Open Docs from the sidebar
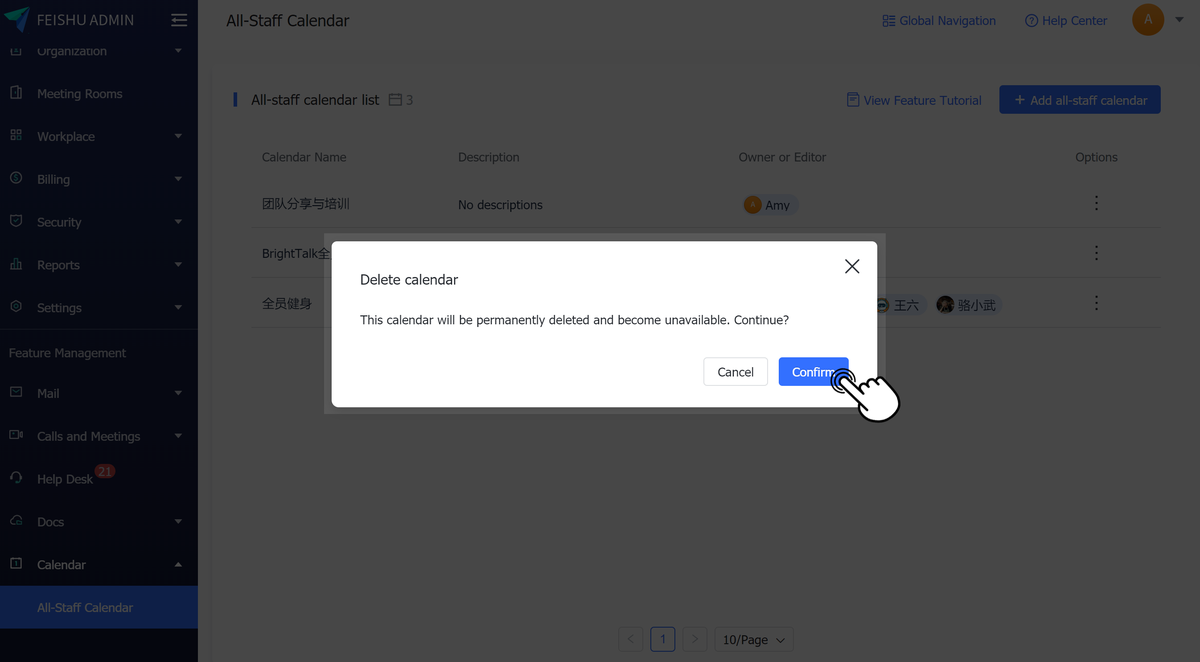The width and height of the screenshot is (1200, 662). coord(52,521)
